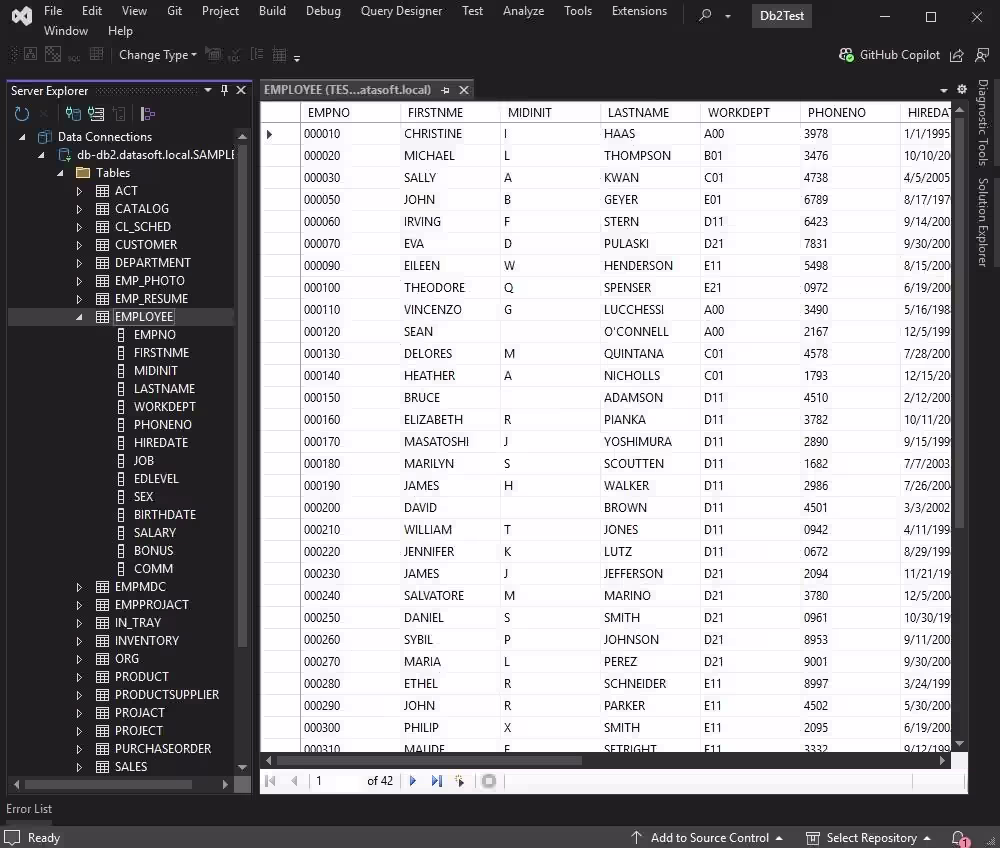Open the Analyze menu
The width and height of the screenshot is (1000, 848).
point(523,11)
